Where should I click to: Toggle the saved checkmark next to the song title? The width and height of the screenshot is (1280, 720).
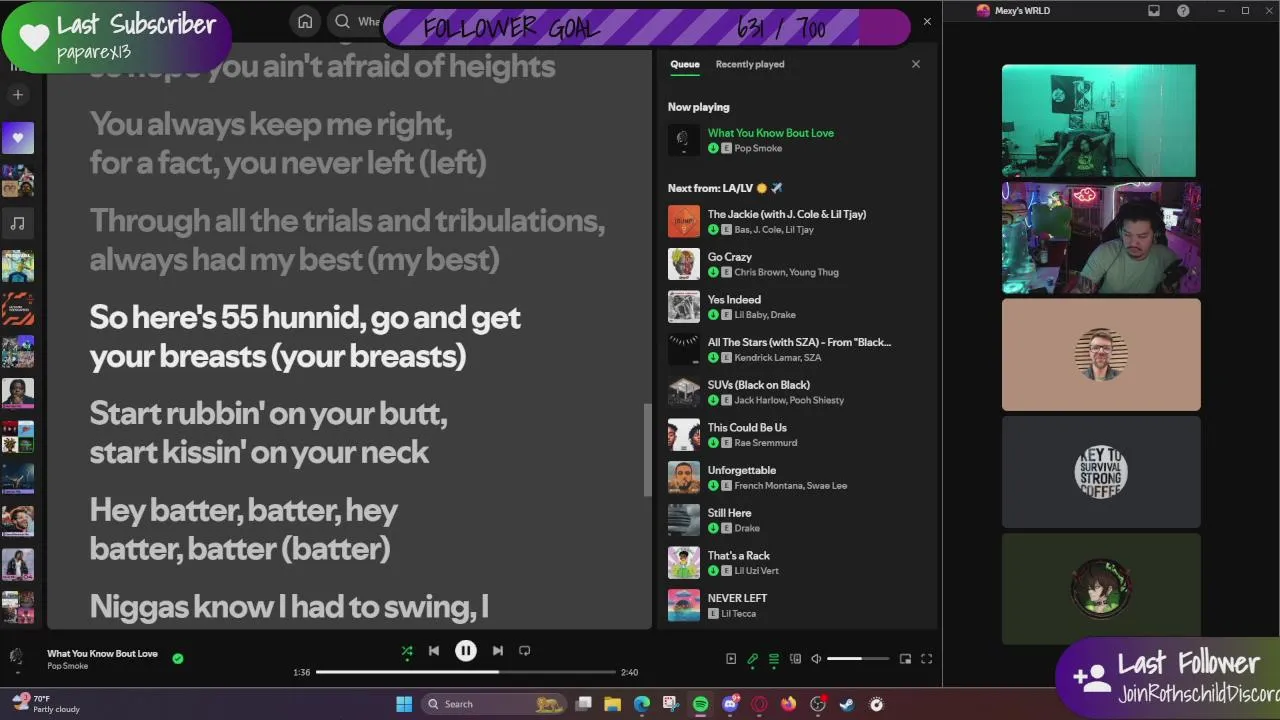pos(178,658)
